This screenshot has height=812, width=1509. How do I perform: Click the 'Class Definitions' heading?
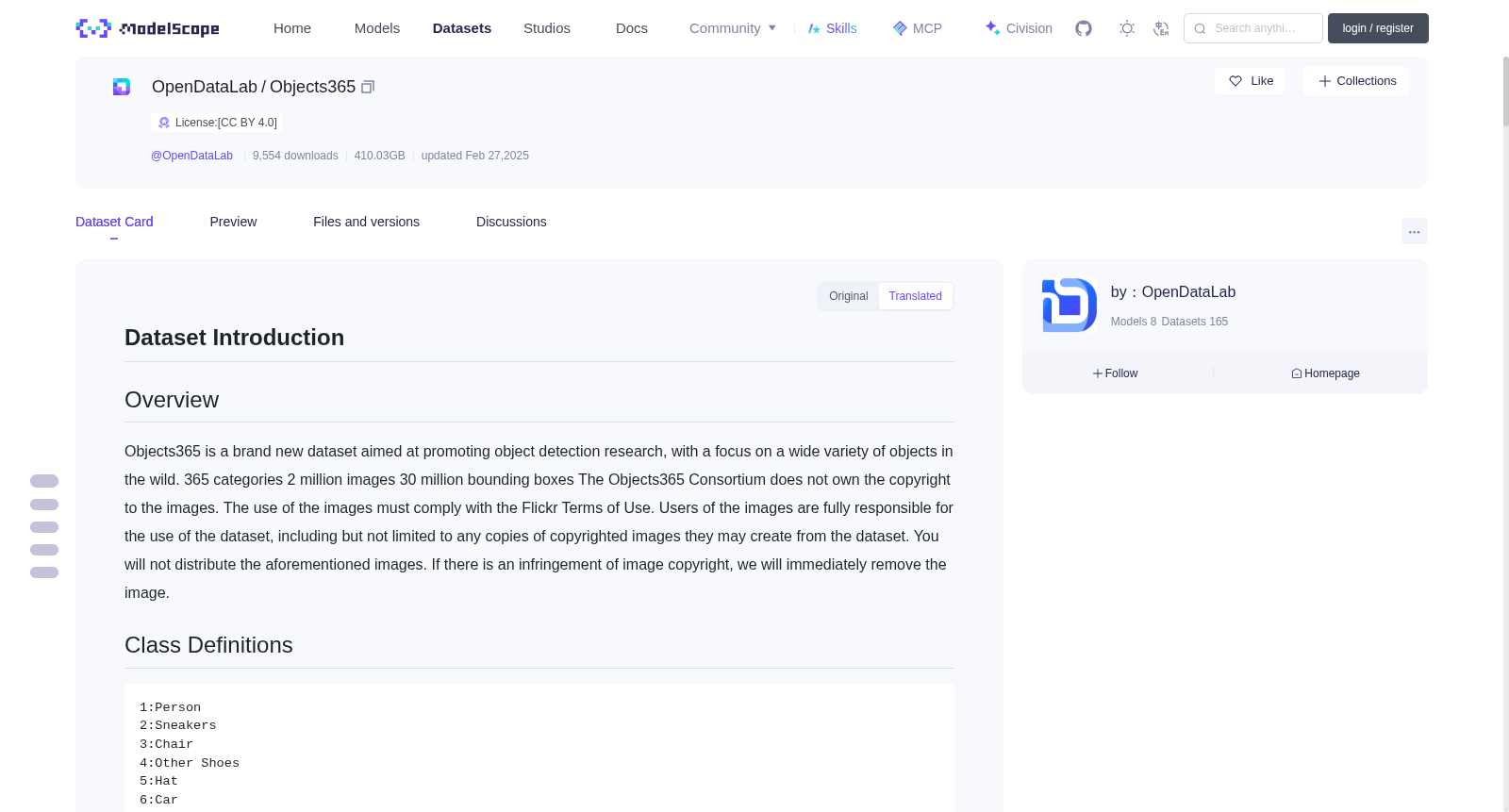pos(208,645)
